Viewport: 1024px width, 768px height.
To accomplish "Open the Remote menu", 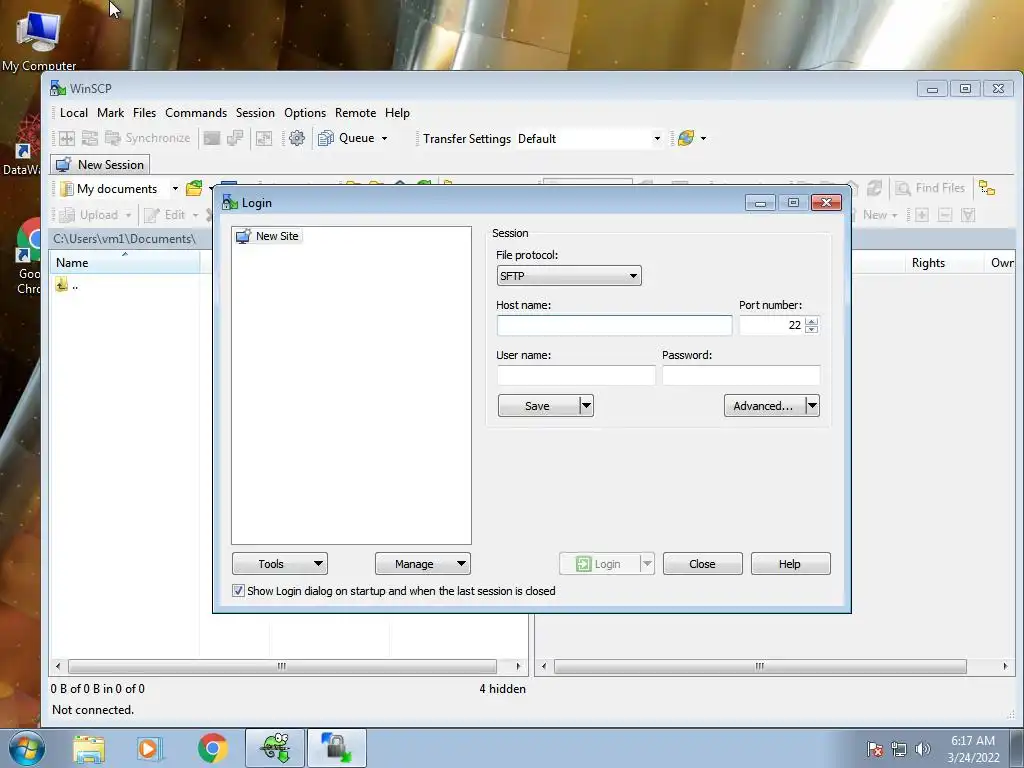I will (x=355, y=113).
